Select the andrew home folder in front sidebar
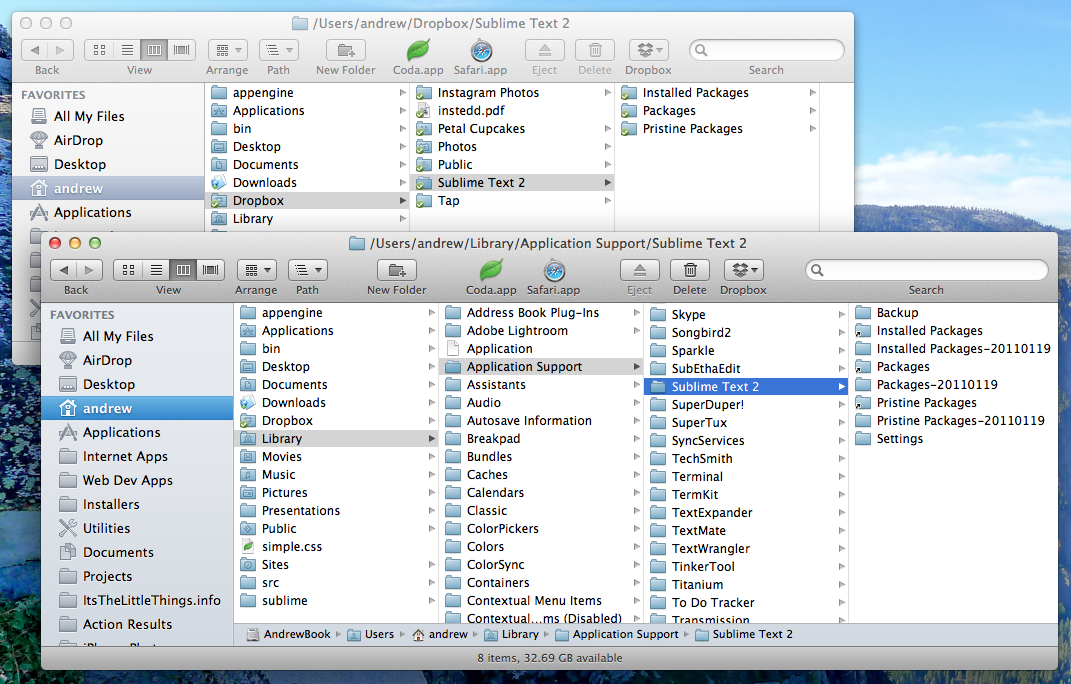1071x684 pixels. click(137, 409)
